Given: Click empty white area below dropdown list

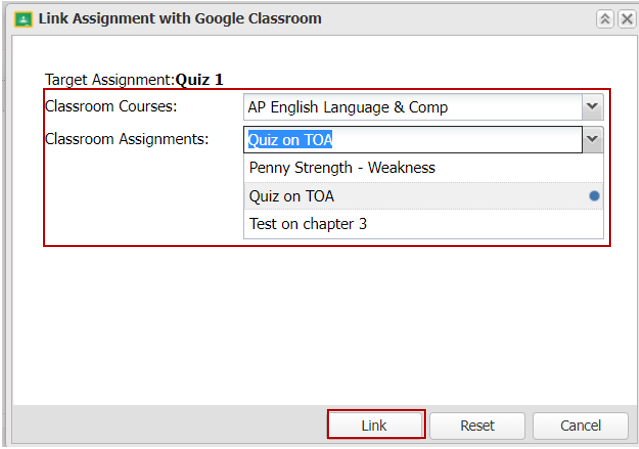Looking at the screenshot, I should point(324,326).
